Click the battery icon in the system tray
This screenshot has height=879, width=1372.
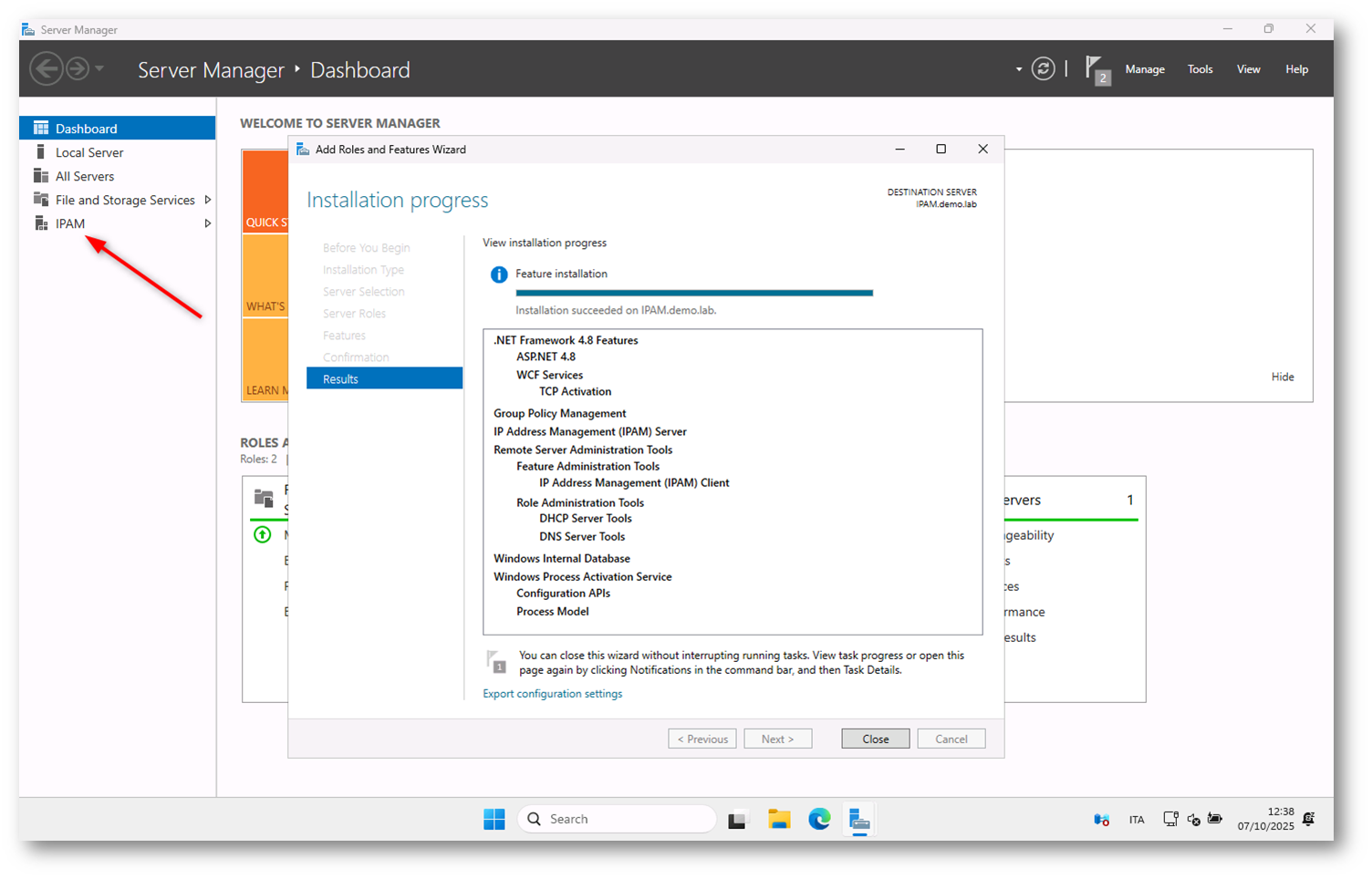tap(1215, 819)
